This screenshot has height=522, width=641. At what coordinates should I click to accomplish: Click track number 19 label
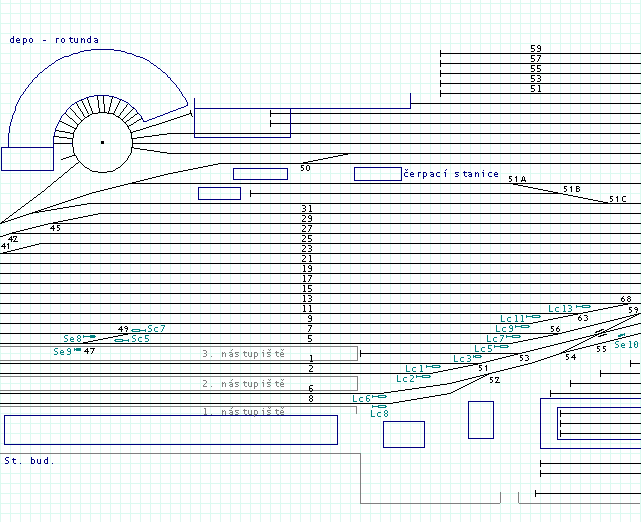point(307,269)
